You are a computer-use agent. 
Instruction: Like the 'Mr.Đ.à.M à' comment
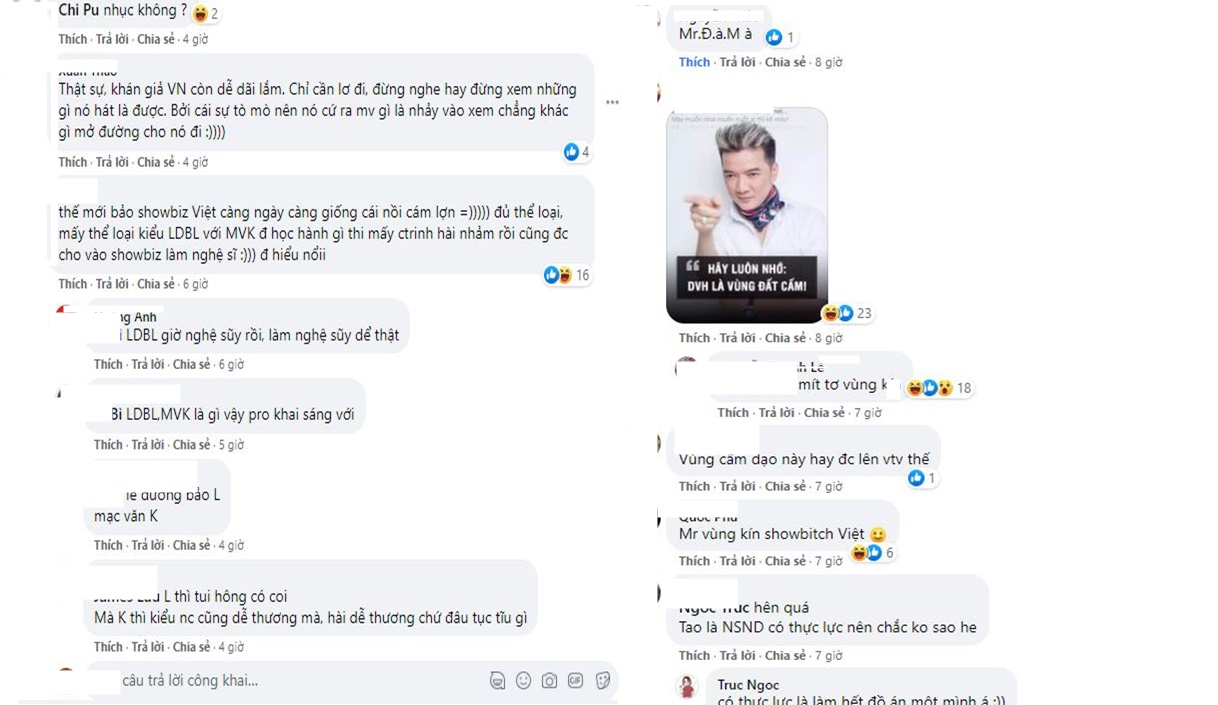(694, 62)
